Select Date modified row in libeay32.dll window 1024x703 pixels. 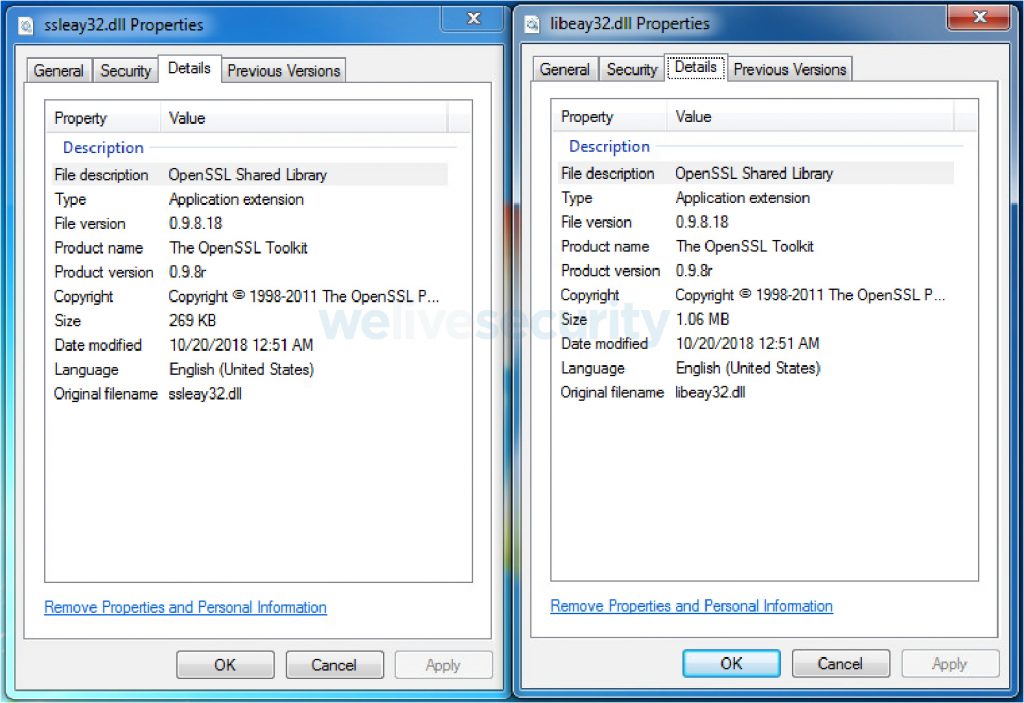[756, 344]
